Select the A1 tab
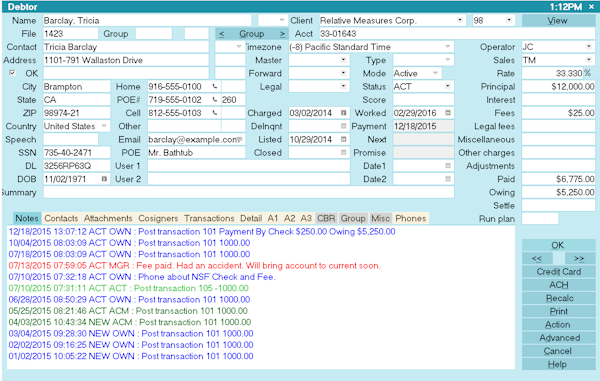600x381 pixels. (x=272, y=218)
